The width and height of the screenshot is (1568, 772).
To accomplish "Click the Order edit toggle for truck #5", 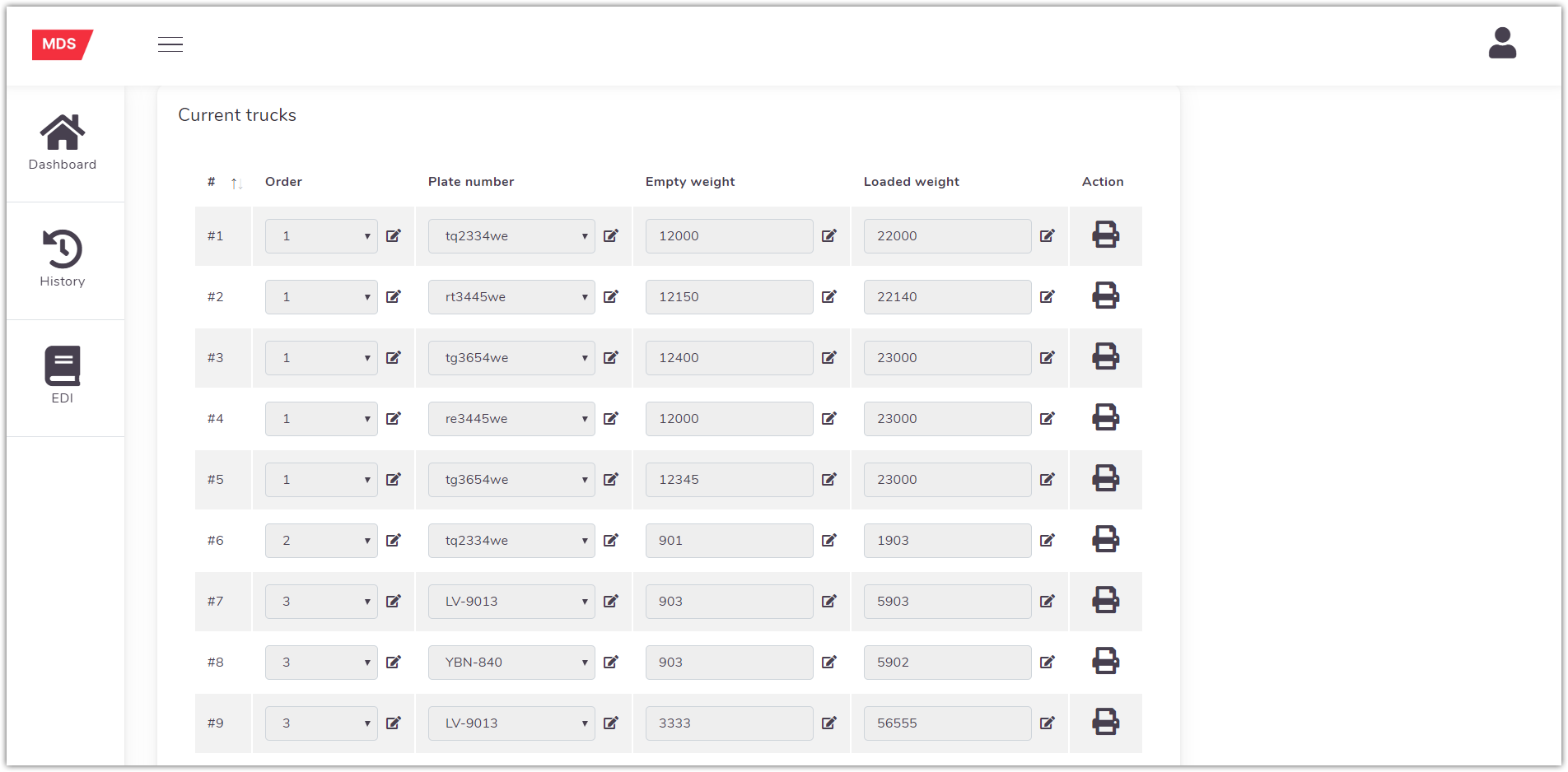I will pyautogui.click(x=394, y=479).
